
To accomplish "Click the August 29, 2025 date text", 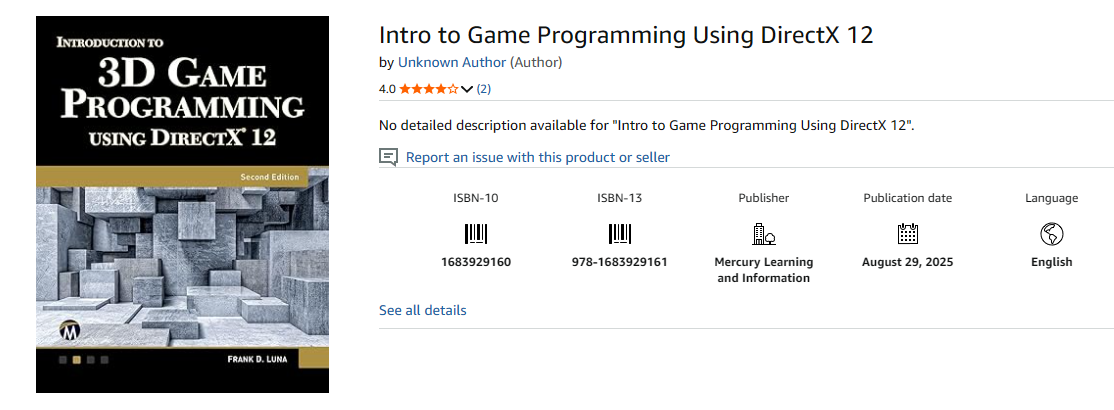I will click(908, 262).
